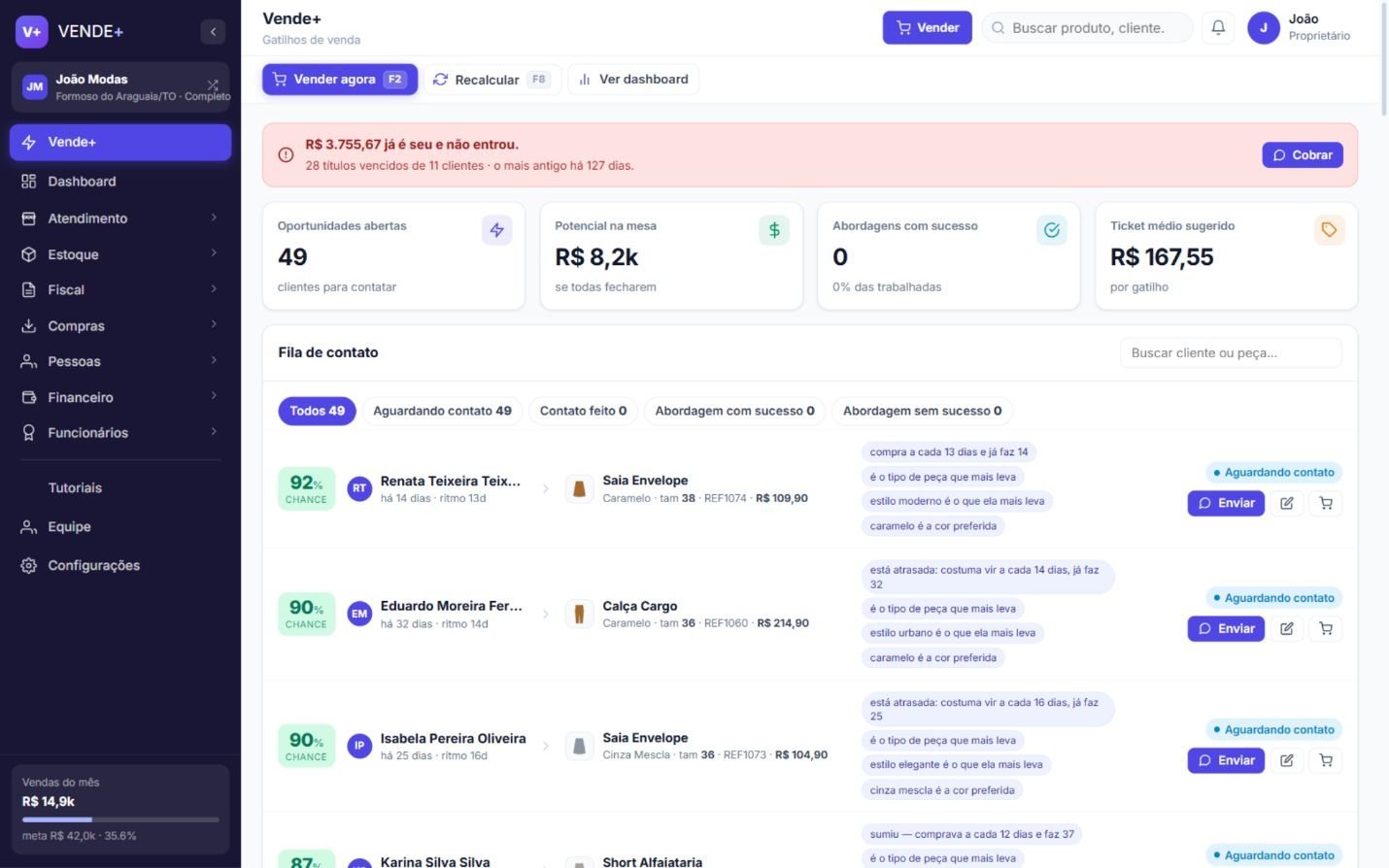This screenshot has width=1389, height=868.
Task: Expand the Funcionários sidebar section
Action: (120, 433)
